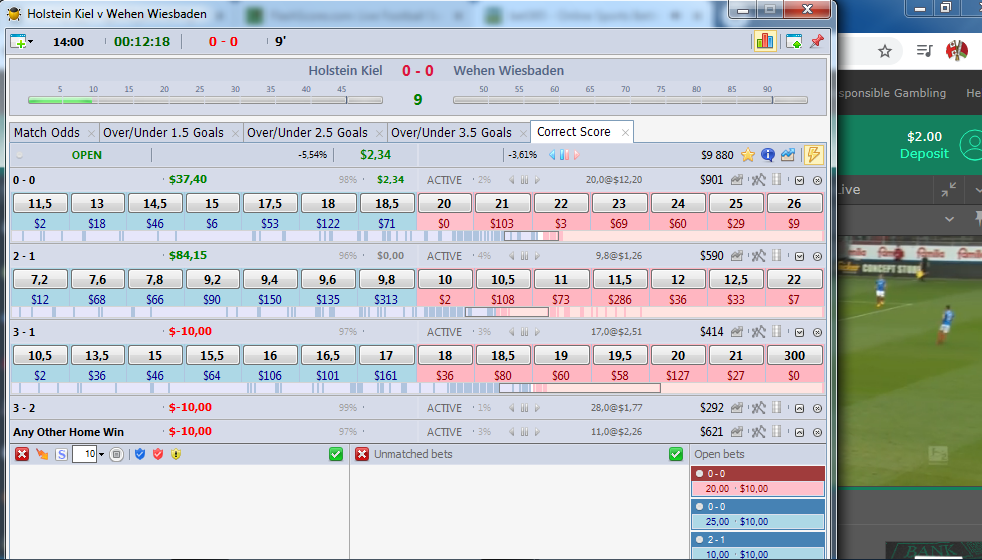982x560 pixels.
Task: Click the grey left arrow in the 2 - 1 row
Action: pyautogui.click(x=512, y=256)
